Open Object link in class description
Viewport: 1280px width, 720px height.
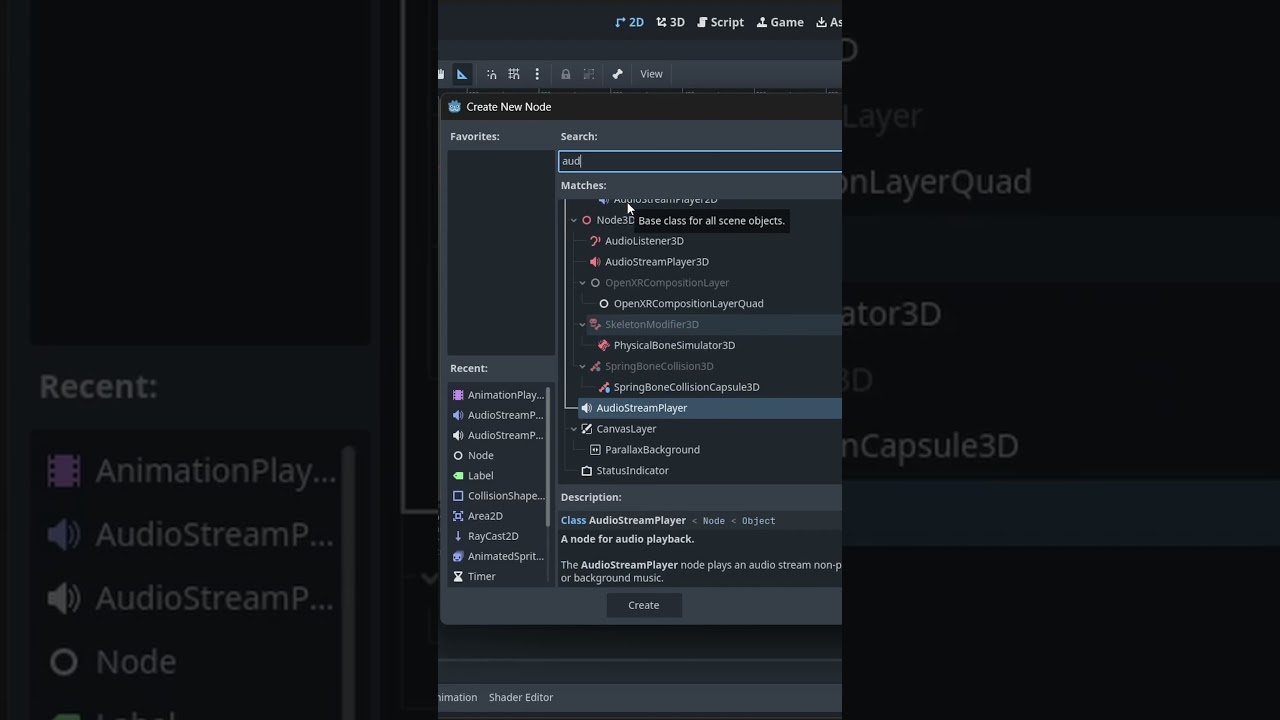click(x=758, y=521)
